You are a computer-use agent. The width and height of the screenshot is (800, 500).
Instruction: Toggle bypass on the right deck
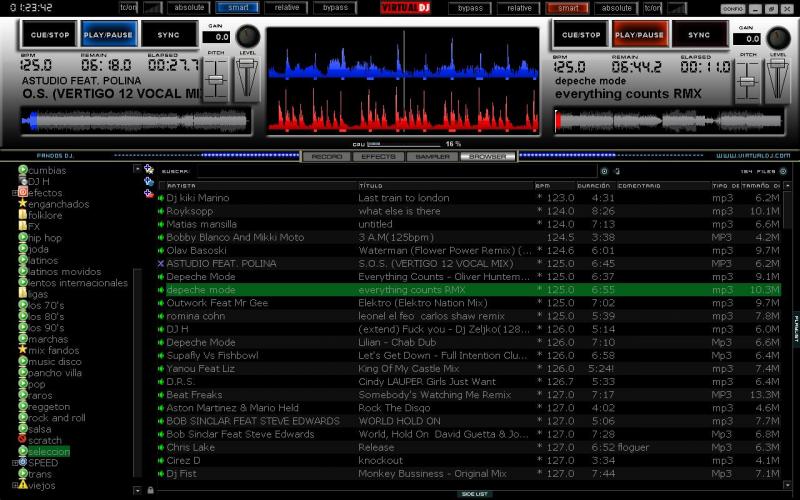click(470, 8)
